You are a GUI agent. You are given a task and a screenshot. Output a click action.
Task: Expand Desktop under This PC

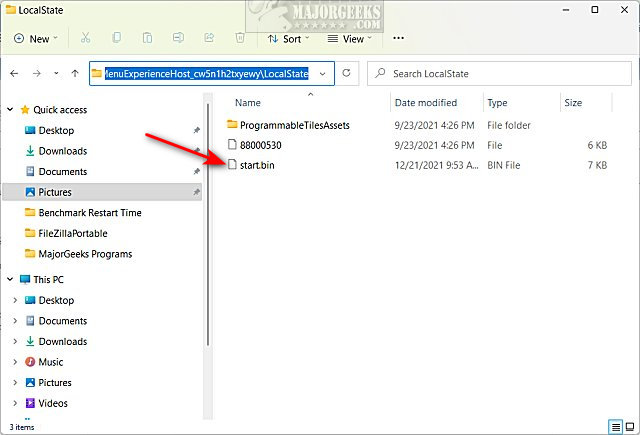[x=15, y=300]
